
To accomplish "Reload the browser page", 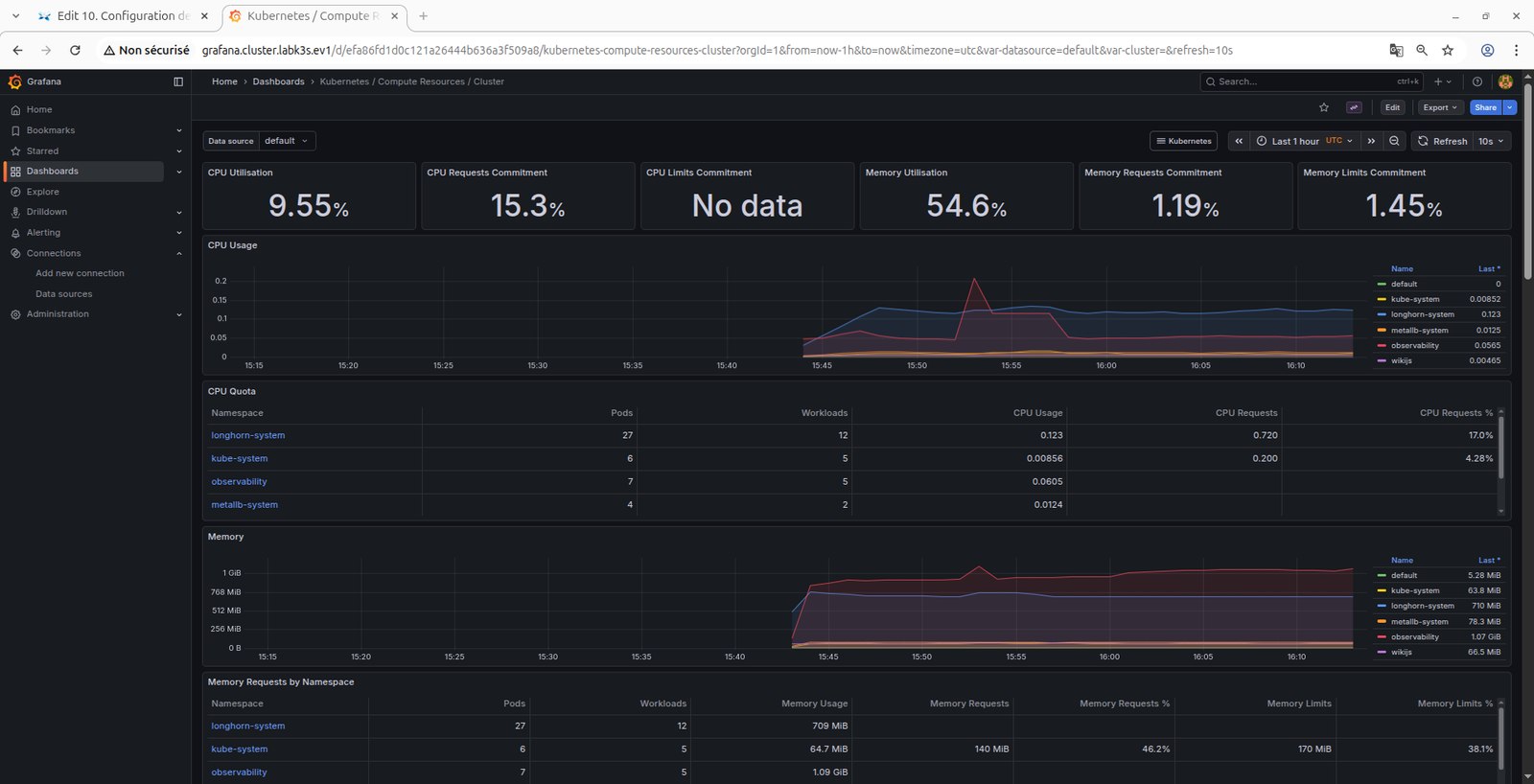I will (75, 50).
